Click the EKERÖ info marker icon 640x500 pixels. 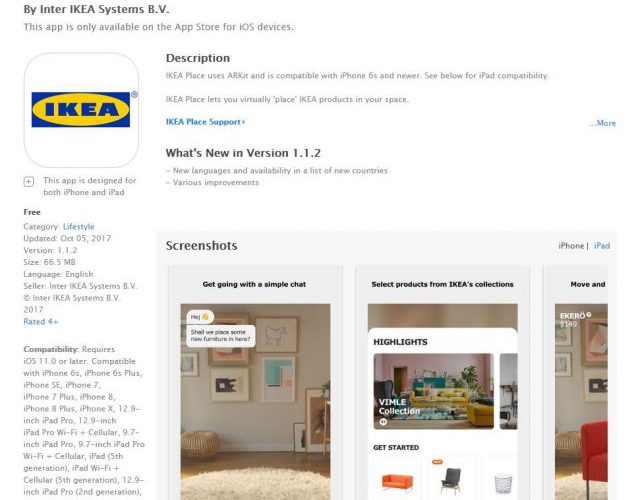coord(589,315)
